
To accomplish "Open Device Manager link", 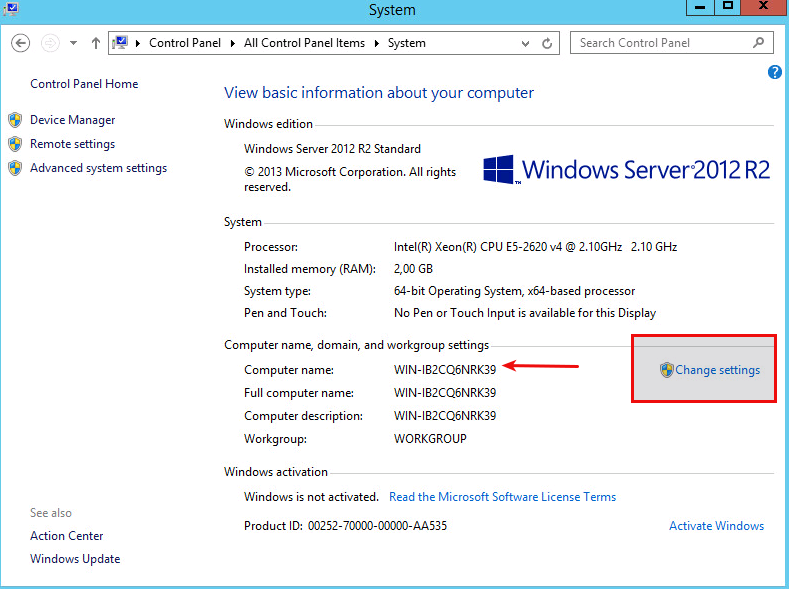I will tap(72, 120).
